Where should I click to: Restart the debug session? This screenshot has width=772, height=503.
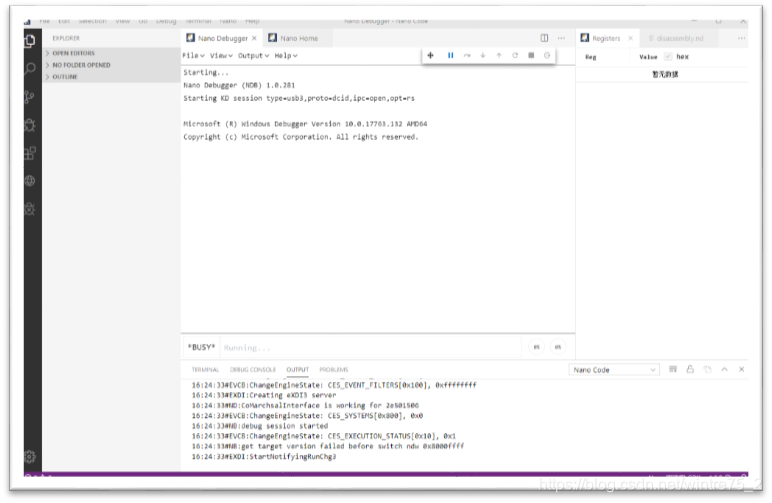click(515, 56)
